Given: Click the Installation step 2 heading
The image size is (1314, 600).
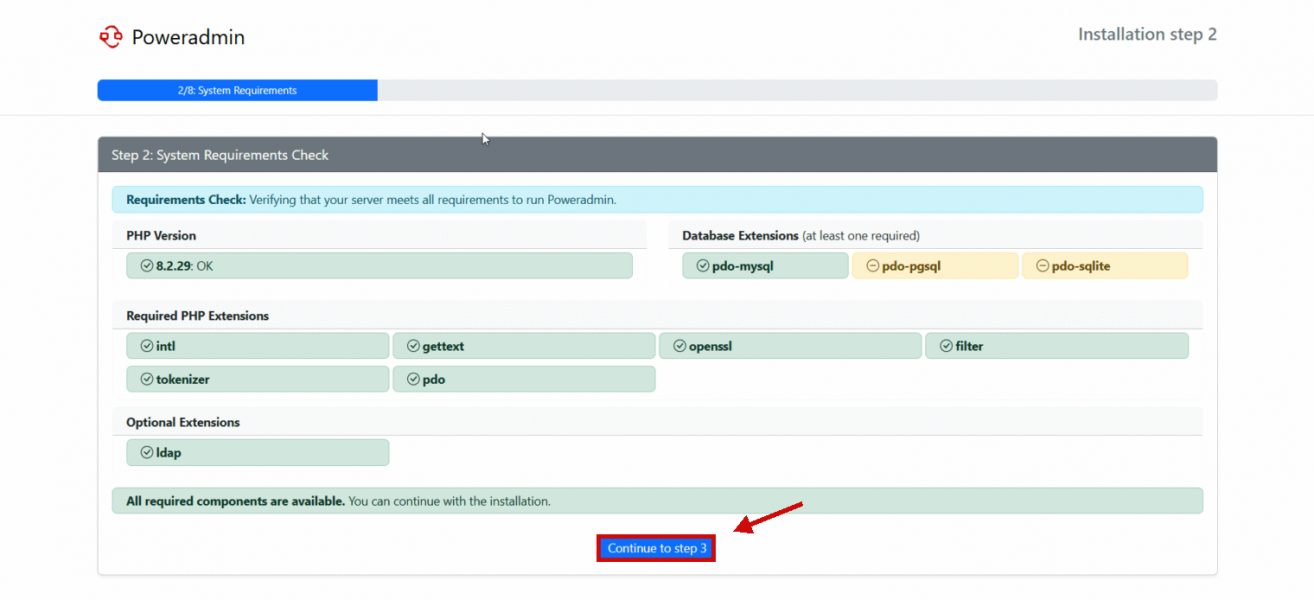Looking at the screenshot, I should 1146,34.
